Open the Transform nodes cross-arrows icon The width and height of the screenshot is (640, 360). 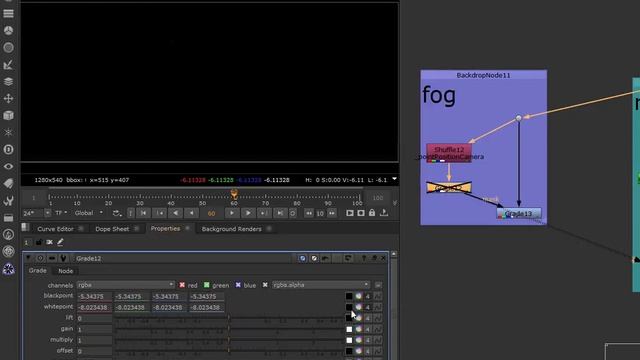click(x=8, y=98)
